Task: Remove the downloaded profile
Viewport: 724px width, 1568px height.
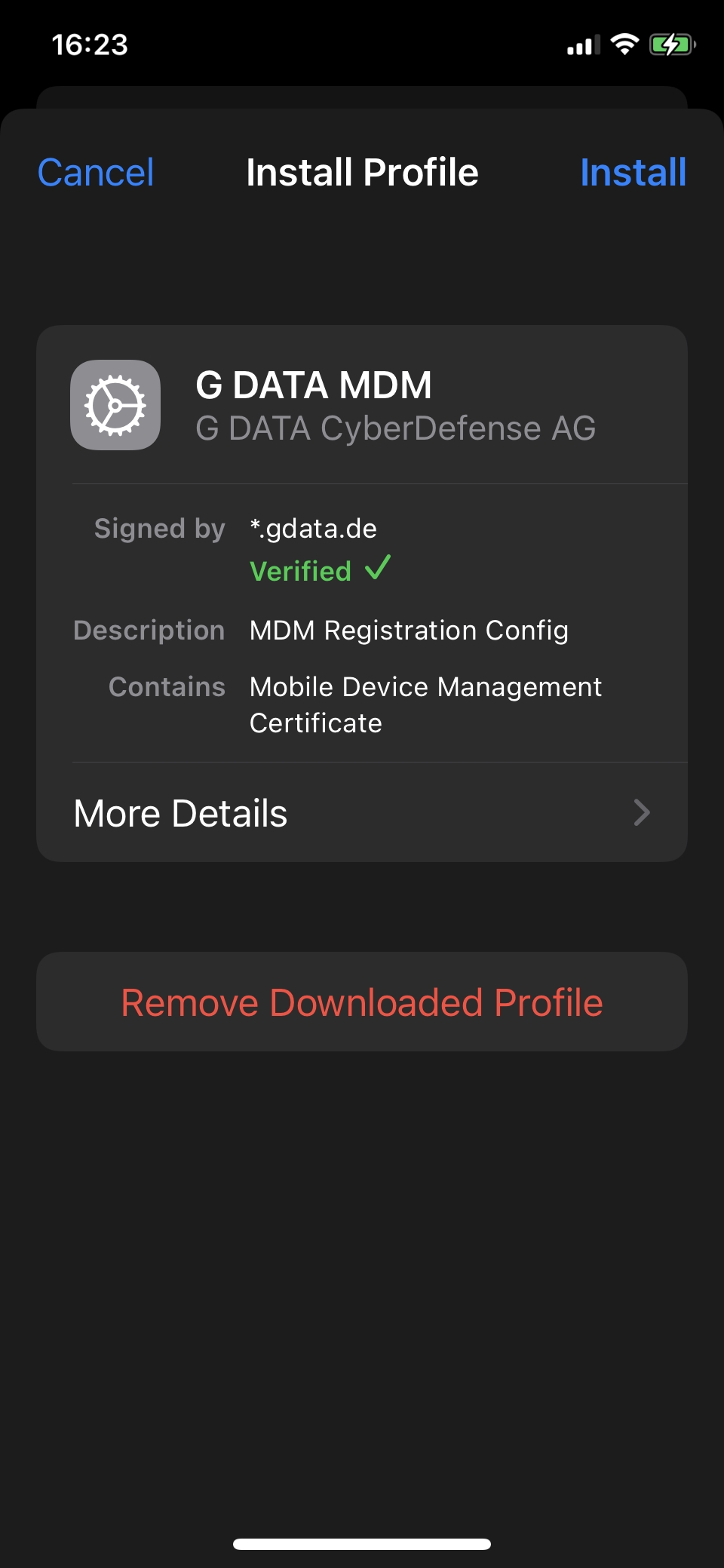Action: point(362,1002)
